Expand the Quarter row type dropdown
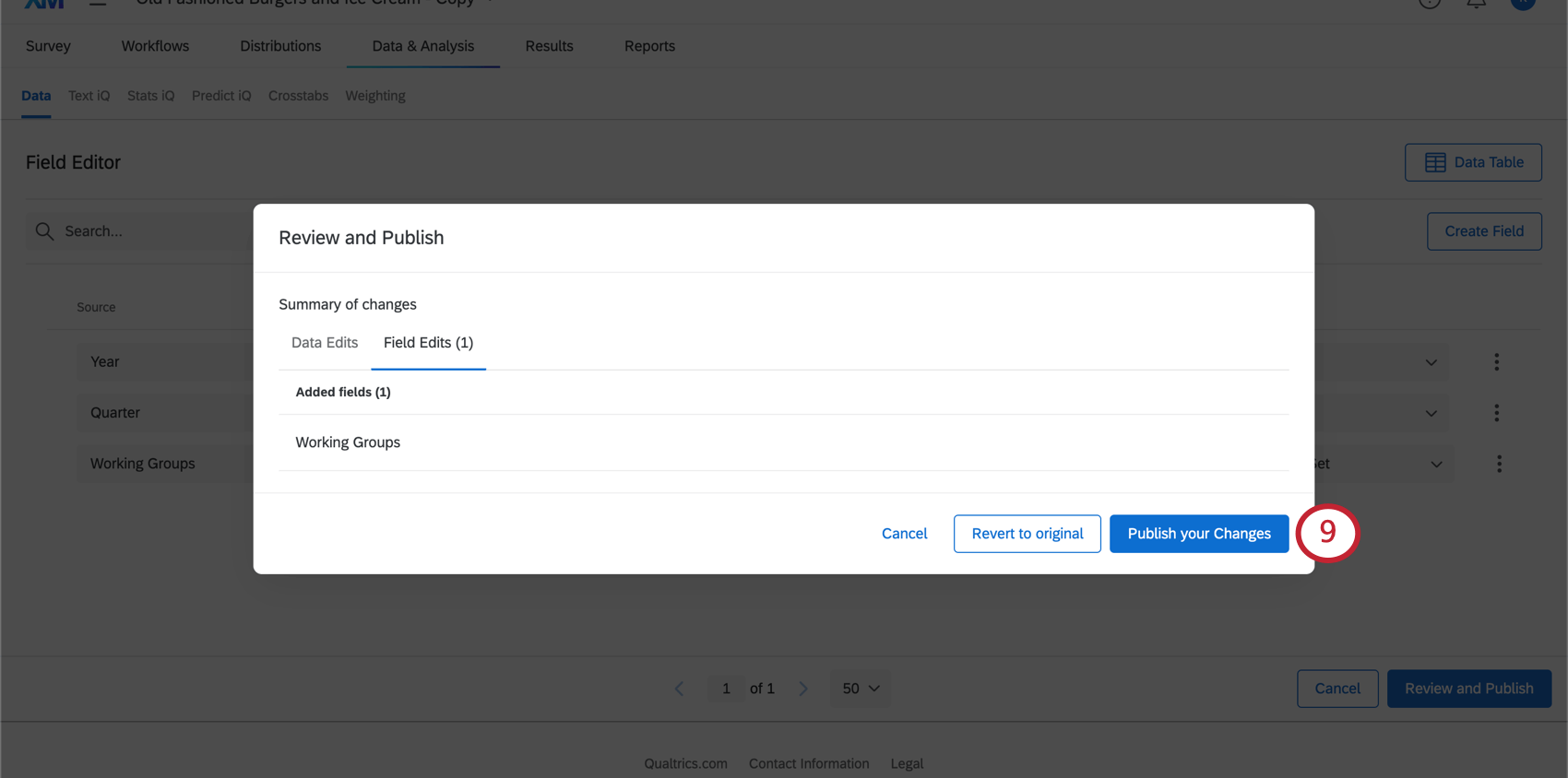The image size is (1568, 778). pyautogui.click(x=1431, y=413)
